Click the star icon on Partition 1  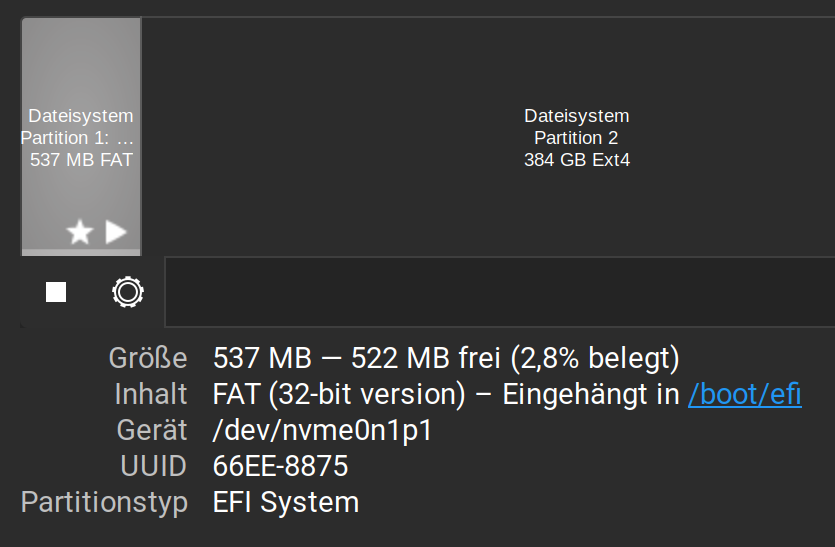[80, 232]
